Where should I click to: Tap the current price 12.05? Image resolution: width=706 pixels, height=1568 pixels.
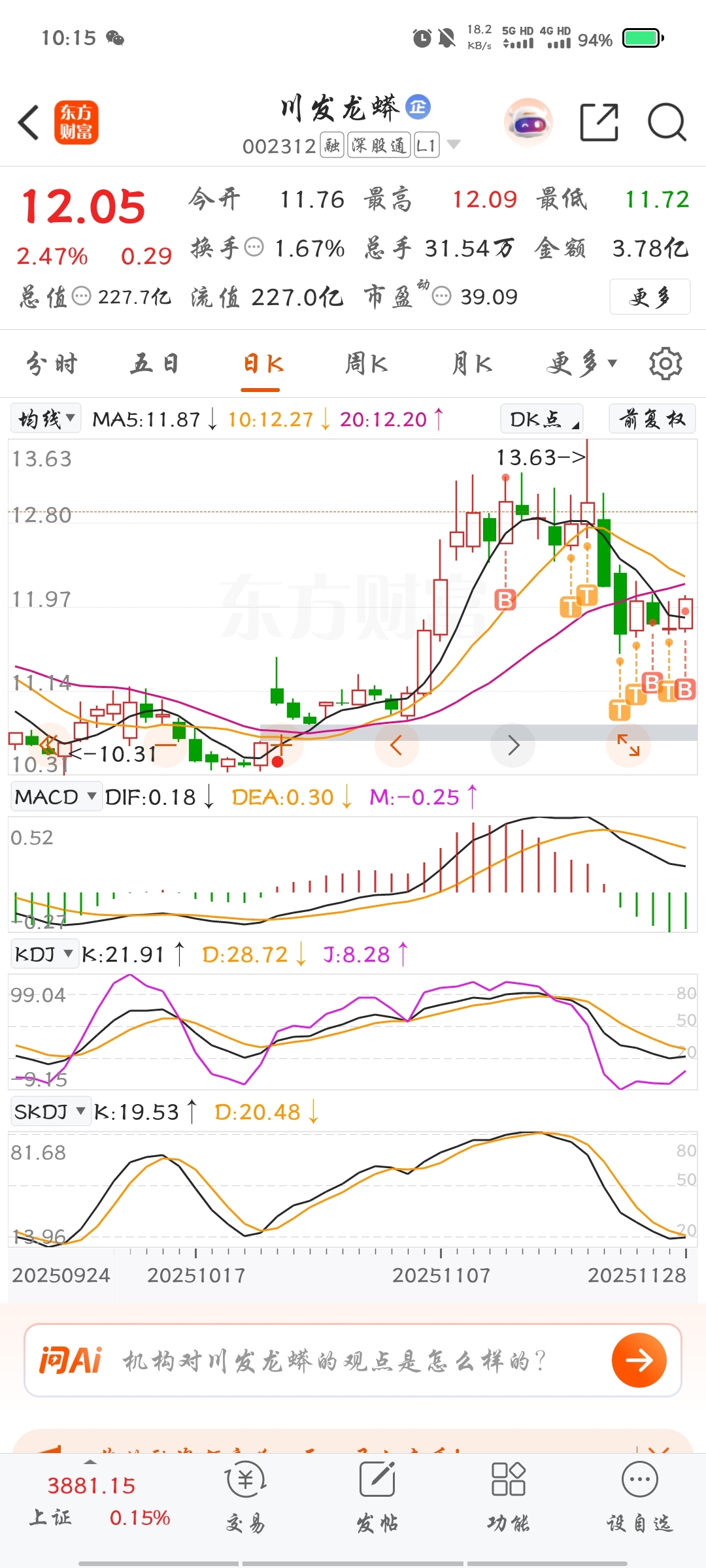tap(83, 207)
